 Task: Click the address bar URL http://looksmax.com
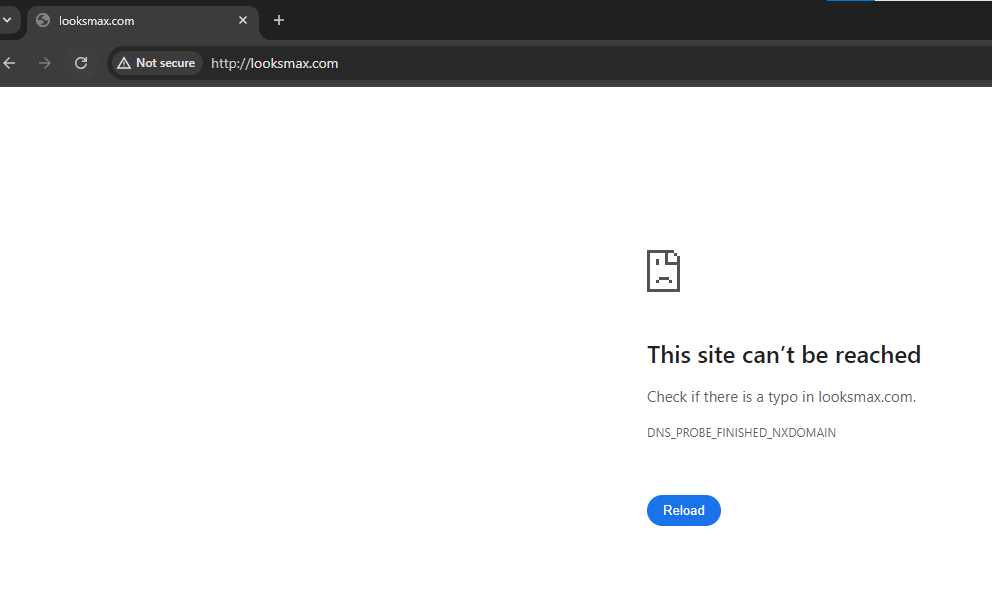coord(275,63)
